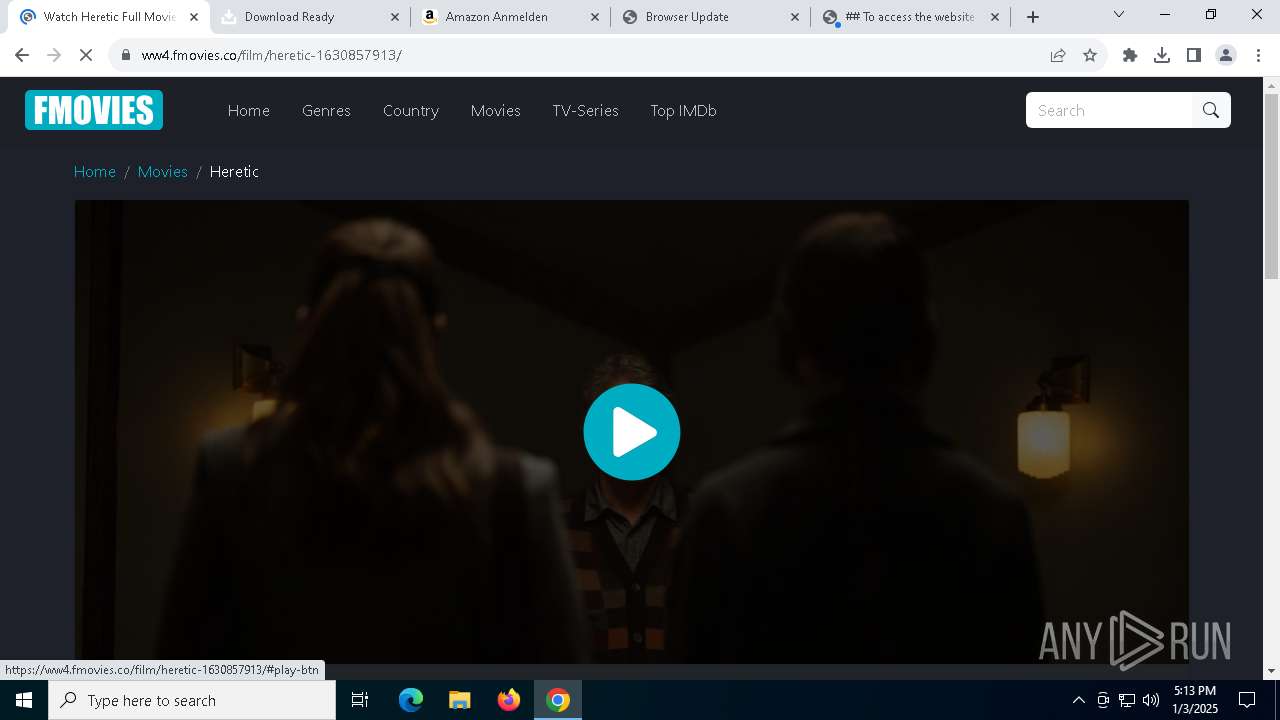Open the clock showing 5:13 PM
The width and height of the screenshot is (1280, 720).
click(1195, 700)
